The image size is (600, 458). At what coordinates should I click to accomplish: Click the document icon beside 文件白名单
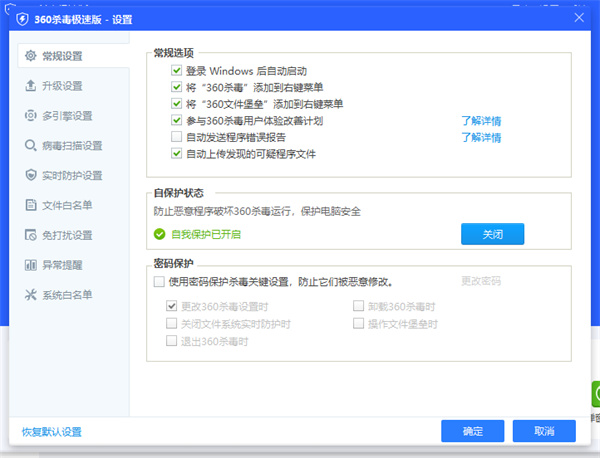[x=31, y=205]
